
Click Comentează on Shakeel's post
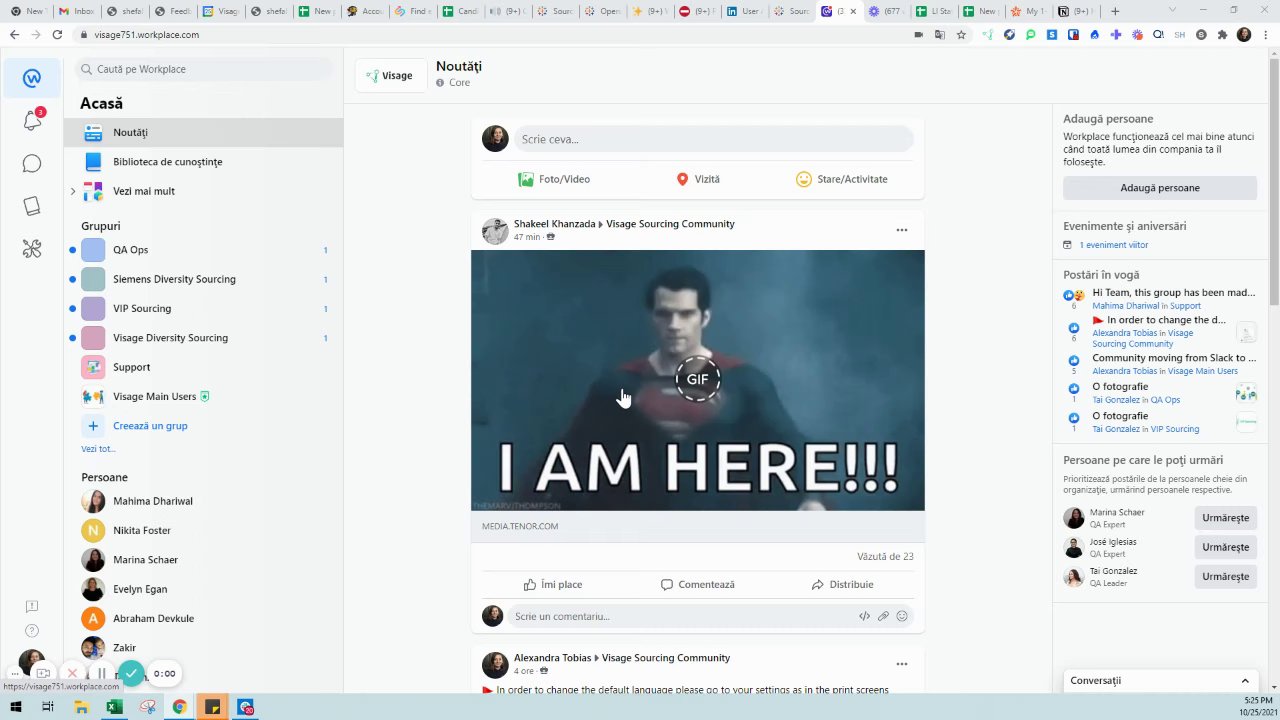click(x=698, y=584)
